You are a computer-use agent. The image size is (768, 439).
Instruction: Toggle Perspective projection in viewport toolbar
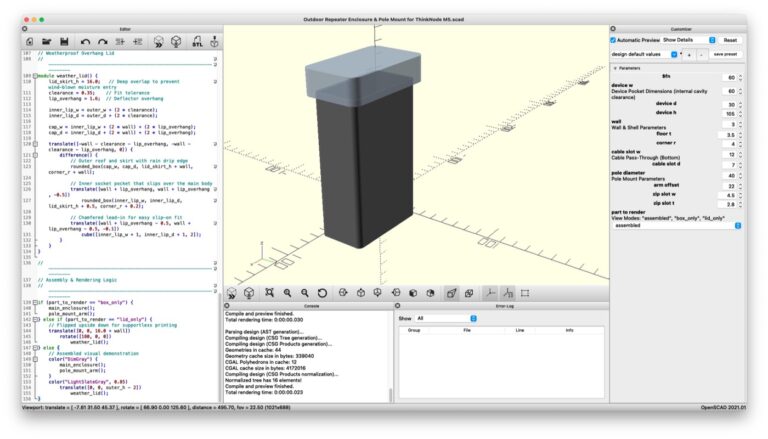click(451, 293)
